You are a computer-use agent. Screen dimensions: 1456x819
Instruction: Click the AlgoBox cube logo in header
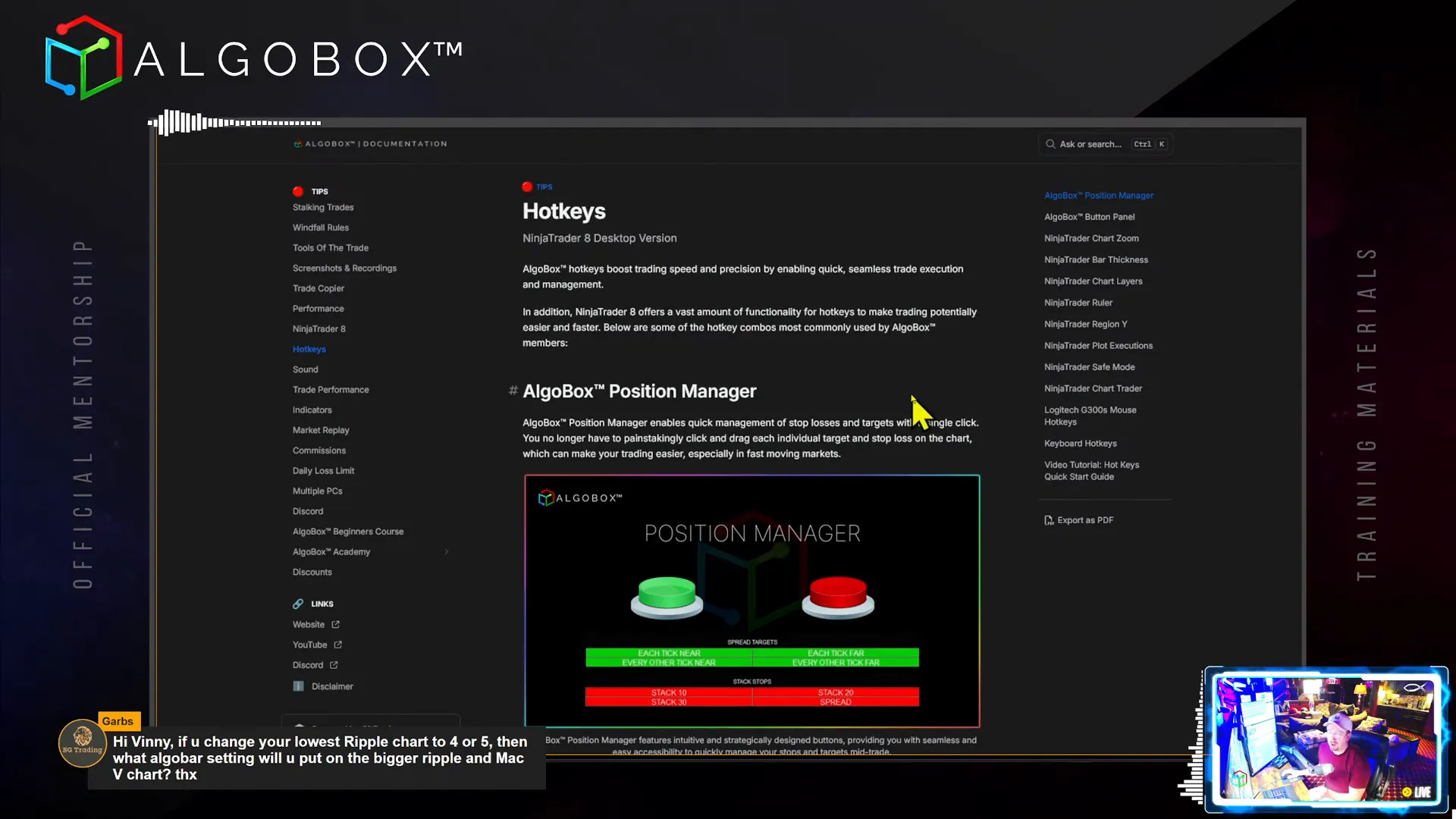tap(83, 58)
